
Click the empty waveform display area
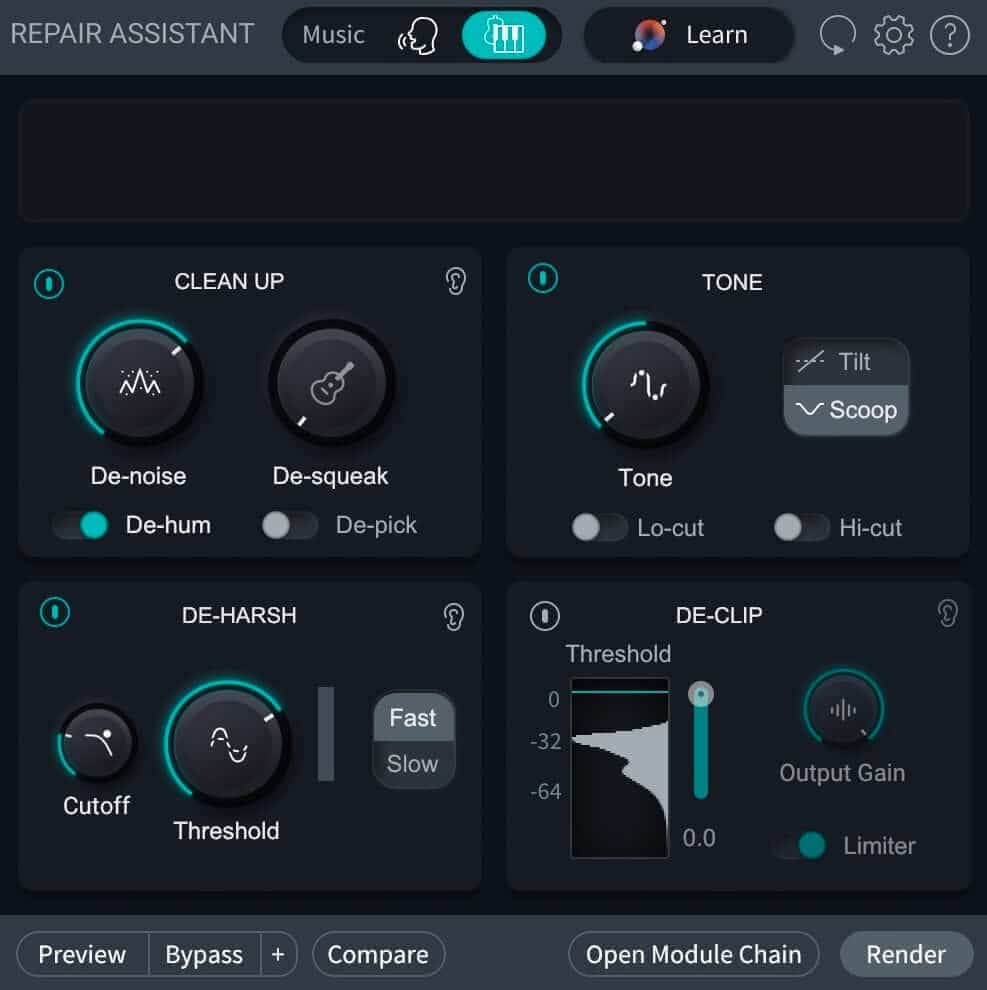(x=493, y=160)
